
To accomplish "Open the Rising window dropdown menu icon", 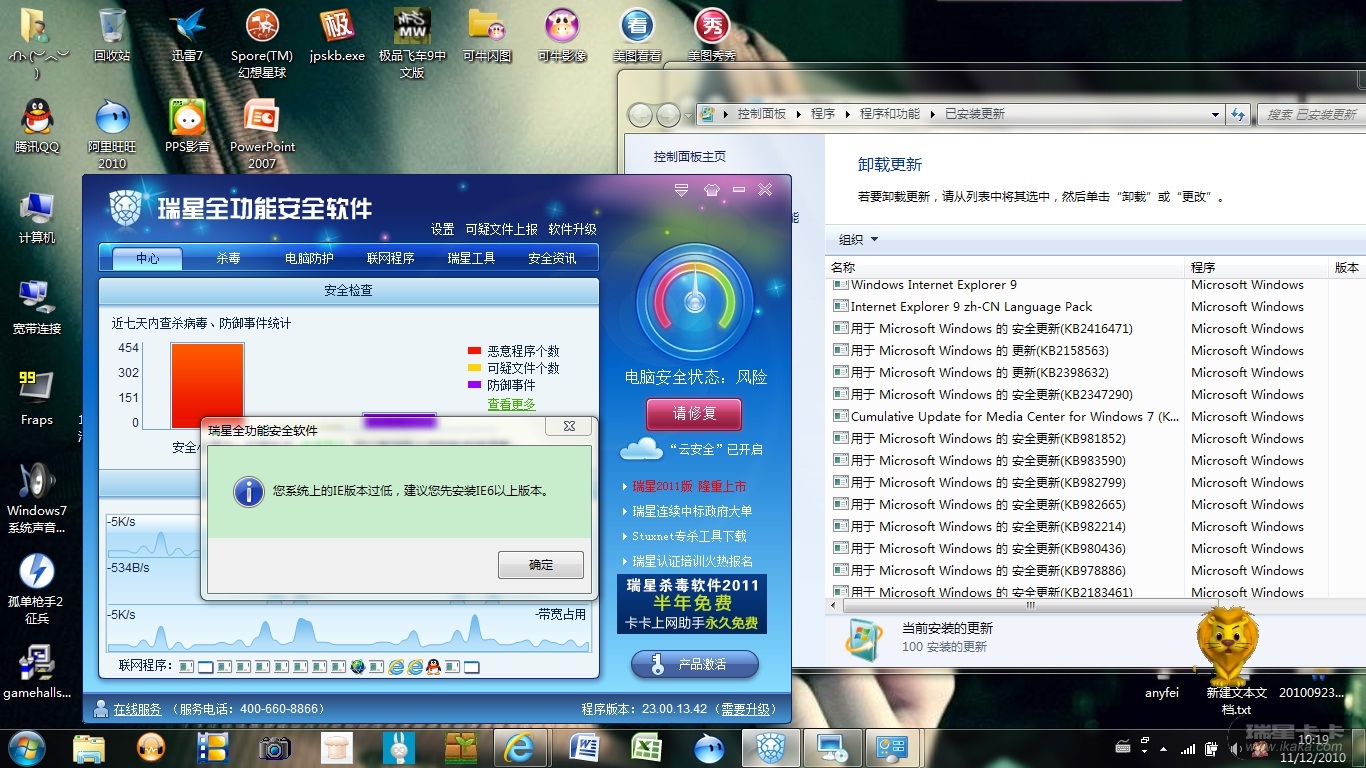I will click(x=682, y=189).
